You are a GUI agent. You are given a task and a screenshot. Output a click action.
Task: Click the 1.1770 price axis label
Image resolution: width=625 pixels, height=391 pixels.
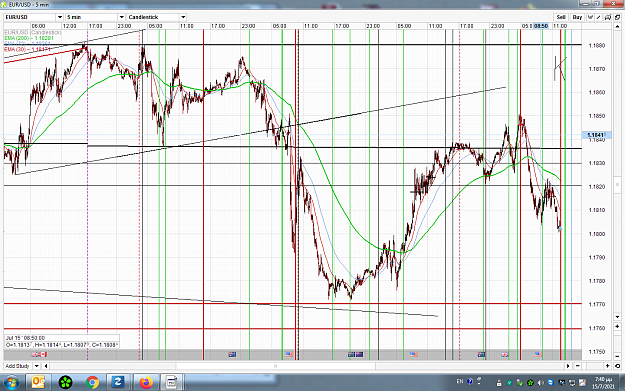(597, 305)
